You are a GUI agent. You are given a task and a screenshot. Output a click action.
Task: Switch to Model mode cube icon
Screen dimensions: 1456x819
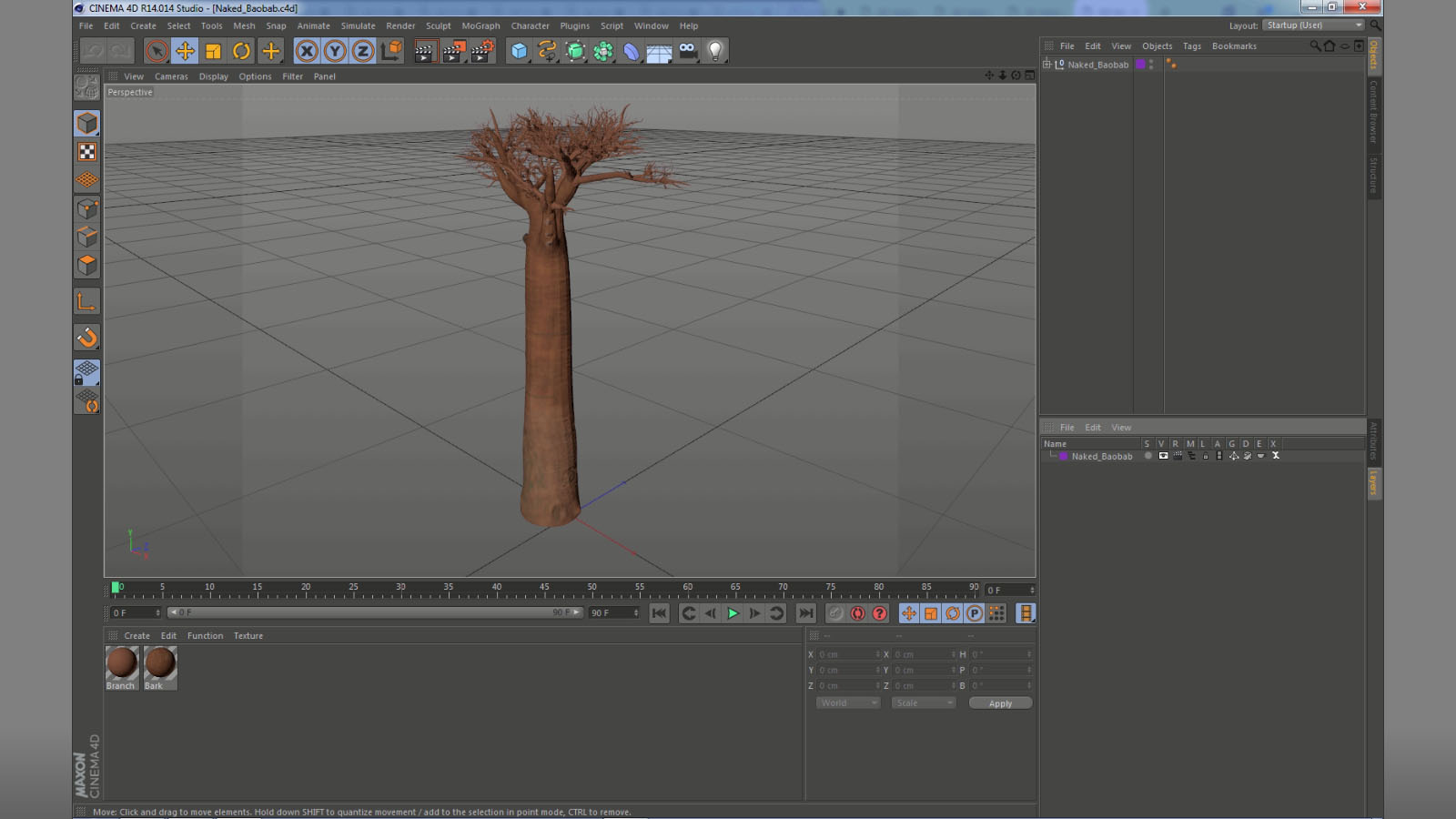click(x=87, y=123)
